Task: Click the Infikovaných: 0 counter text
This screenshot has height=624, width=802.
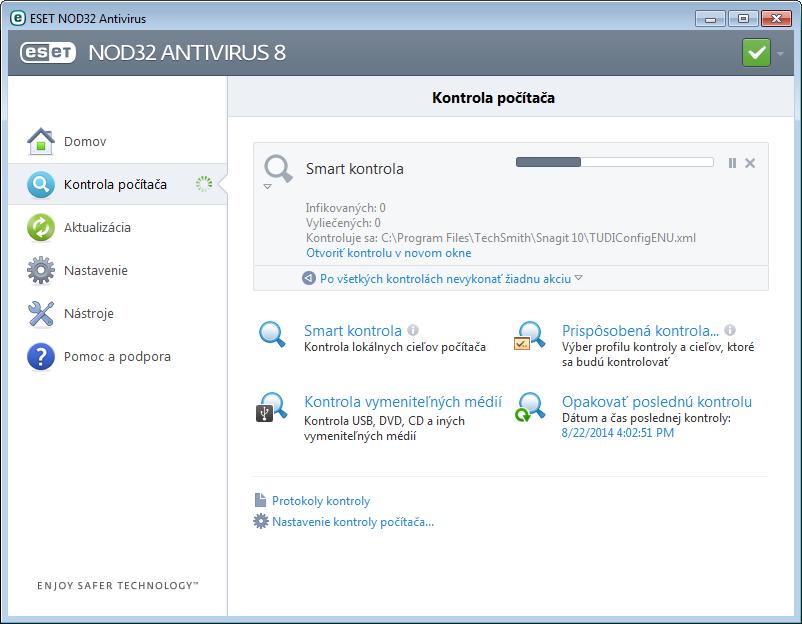Action: click(x=346, y=208)
